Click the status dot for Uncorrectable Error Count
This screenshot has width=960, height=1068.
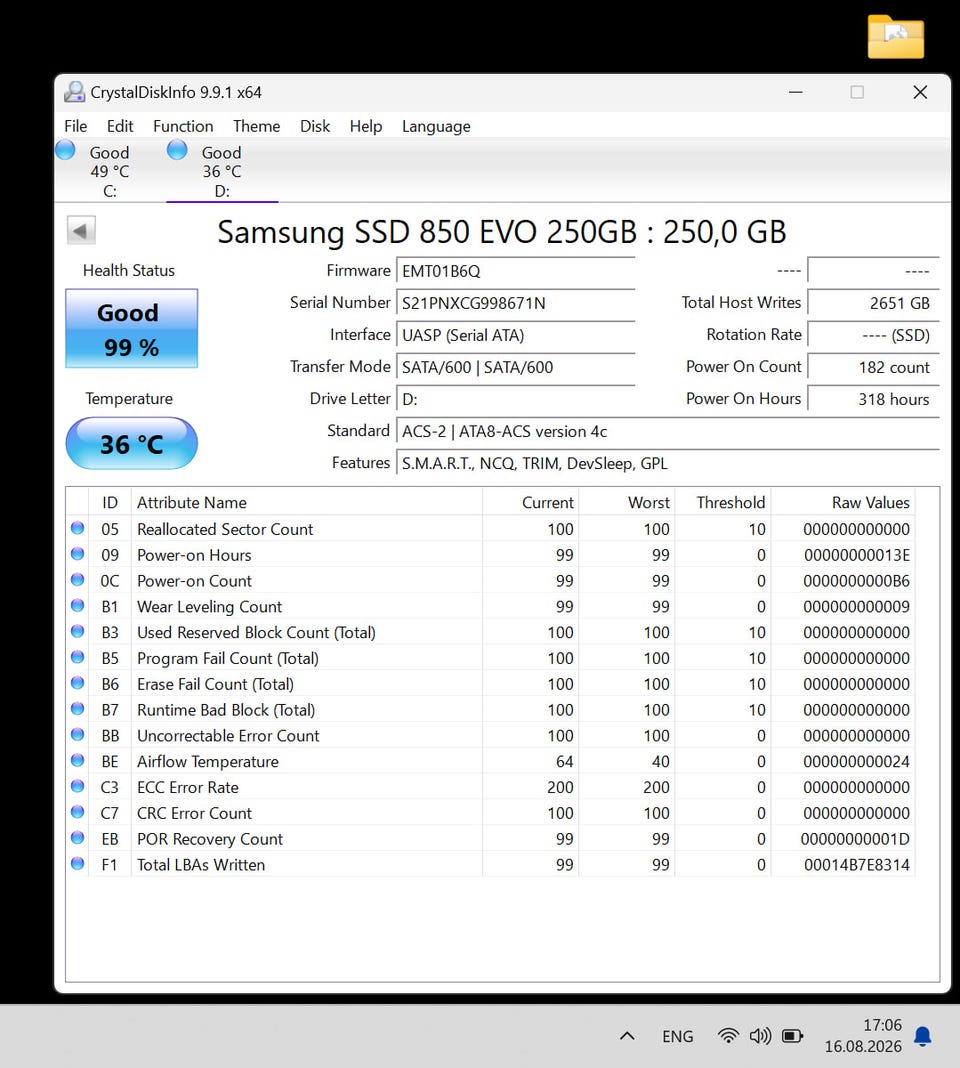(x=78, y=734)
